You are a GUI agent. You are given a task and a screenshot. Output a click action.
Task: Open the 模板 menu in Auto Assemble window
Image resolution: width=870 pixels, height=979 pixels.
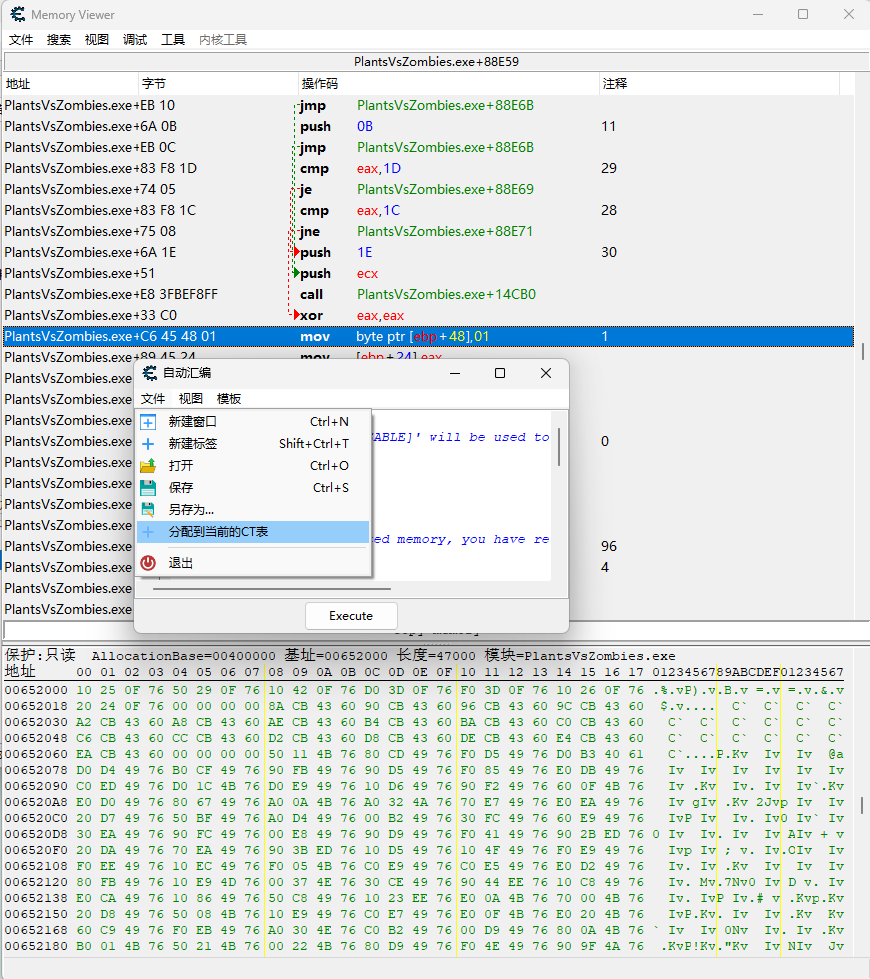pyautogui.click(x=229, y=398)
